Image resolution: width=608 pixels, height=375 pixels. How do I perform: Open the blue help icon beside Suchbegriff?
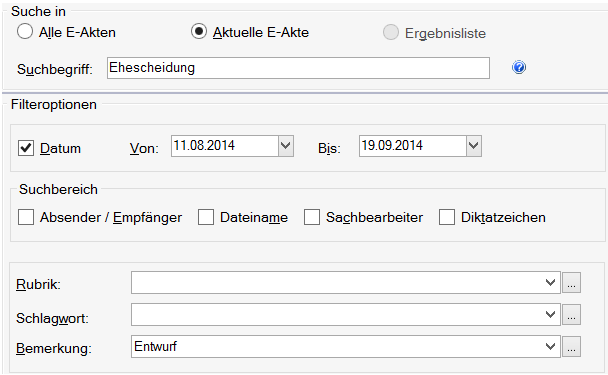(x=519, y=67)
